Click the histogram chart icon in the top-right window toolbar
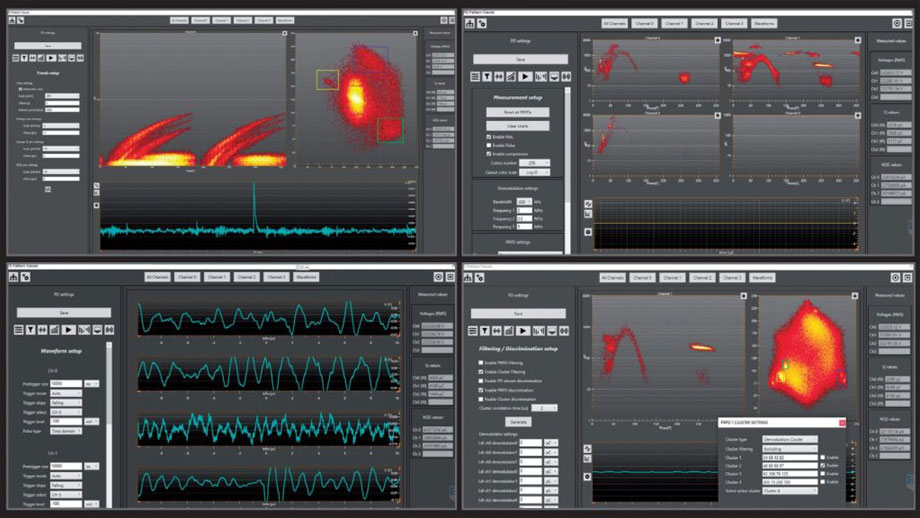The width and height of the screenshot is (920, 518). coord(513,76)
